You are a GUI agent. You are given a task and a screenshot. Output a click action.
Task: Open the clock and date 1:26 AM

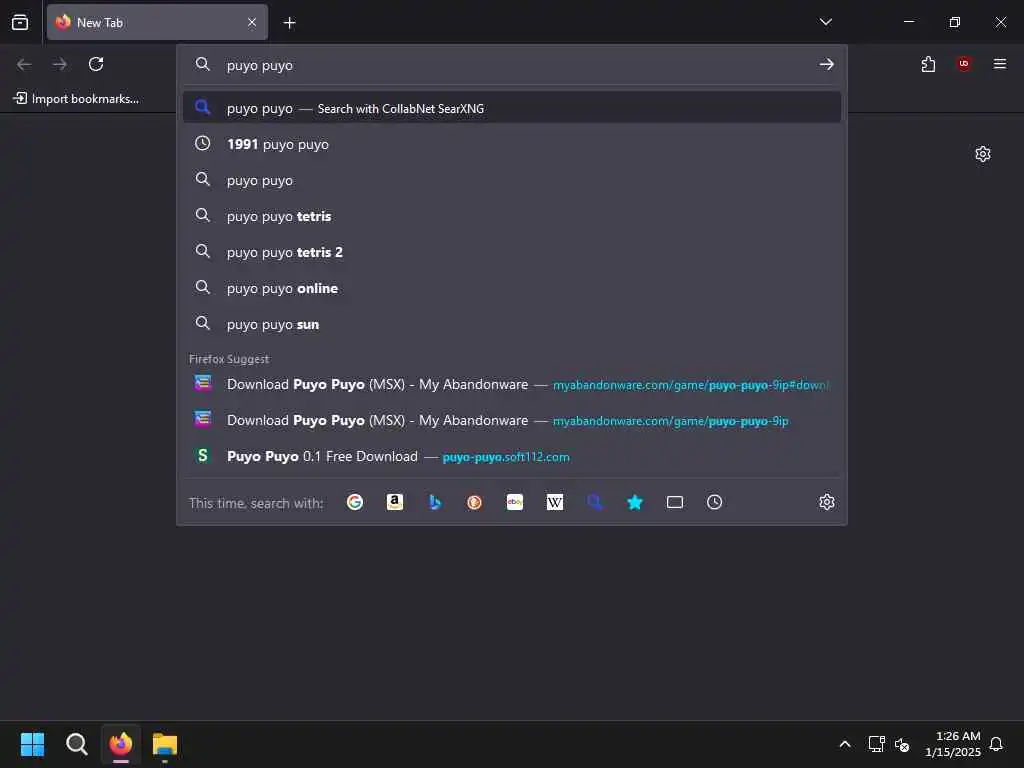pyautogui.click(x=953, y=744)
